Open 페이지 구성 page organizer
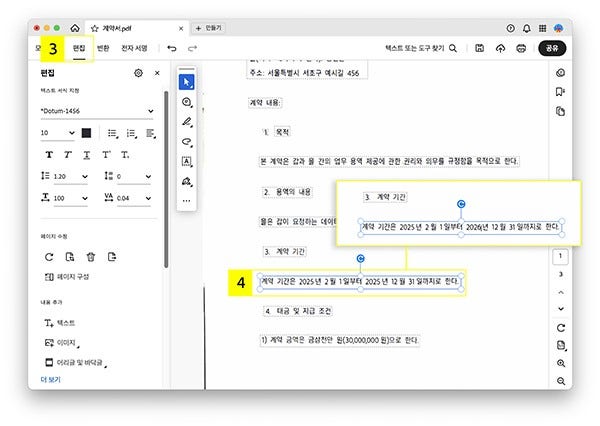Viewport: 600px width, 426px height. (67, 277)
